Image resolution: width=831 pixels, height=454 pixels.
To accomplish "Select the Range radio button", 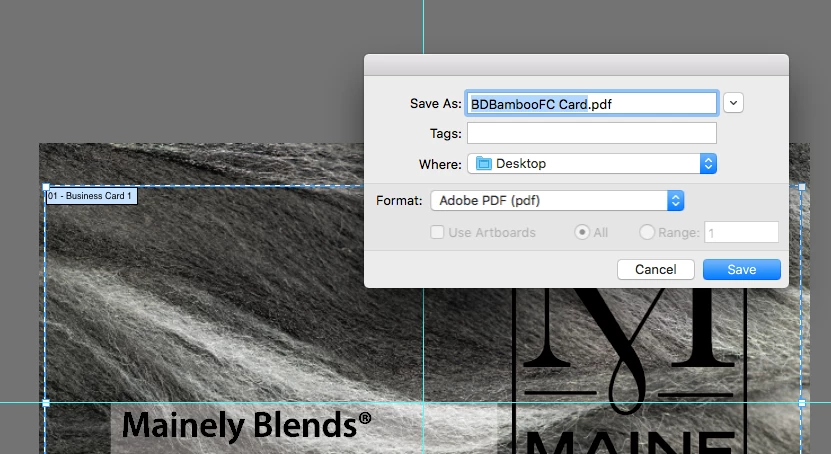I will 647,232.
